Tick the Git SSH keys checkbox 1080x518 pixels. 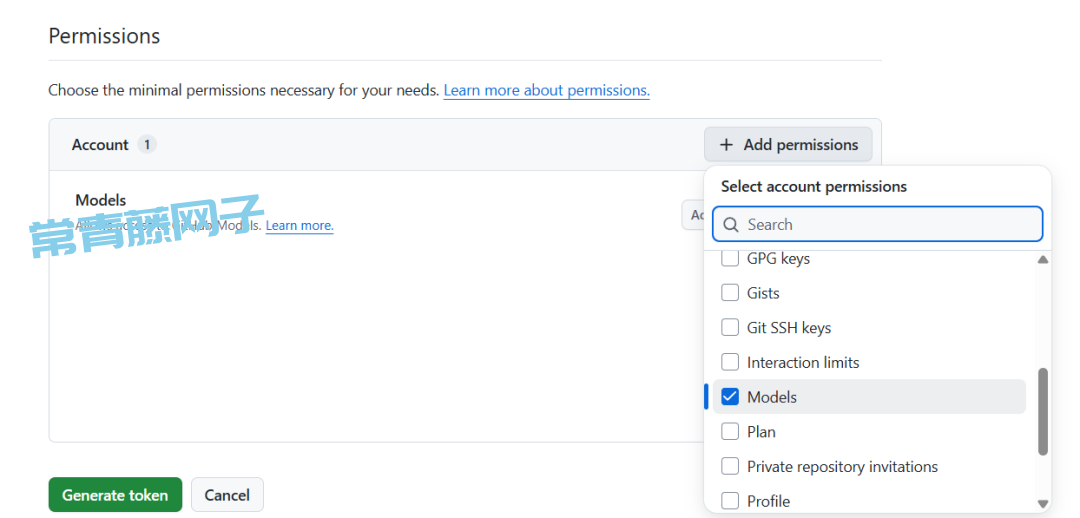(730, 328)
